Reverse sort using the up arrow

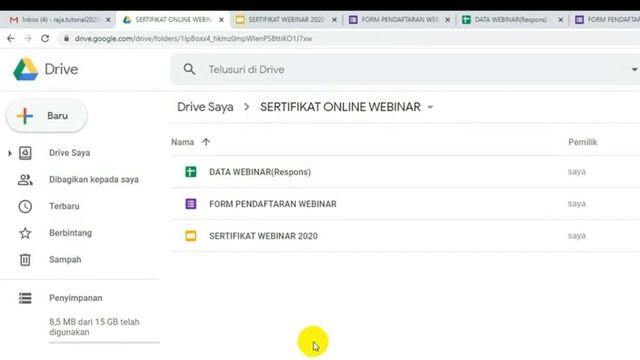click(x=206, y=142)
